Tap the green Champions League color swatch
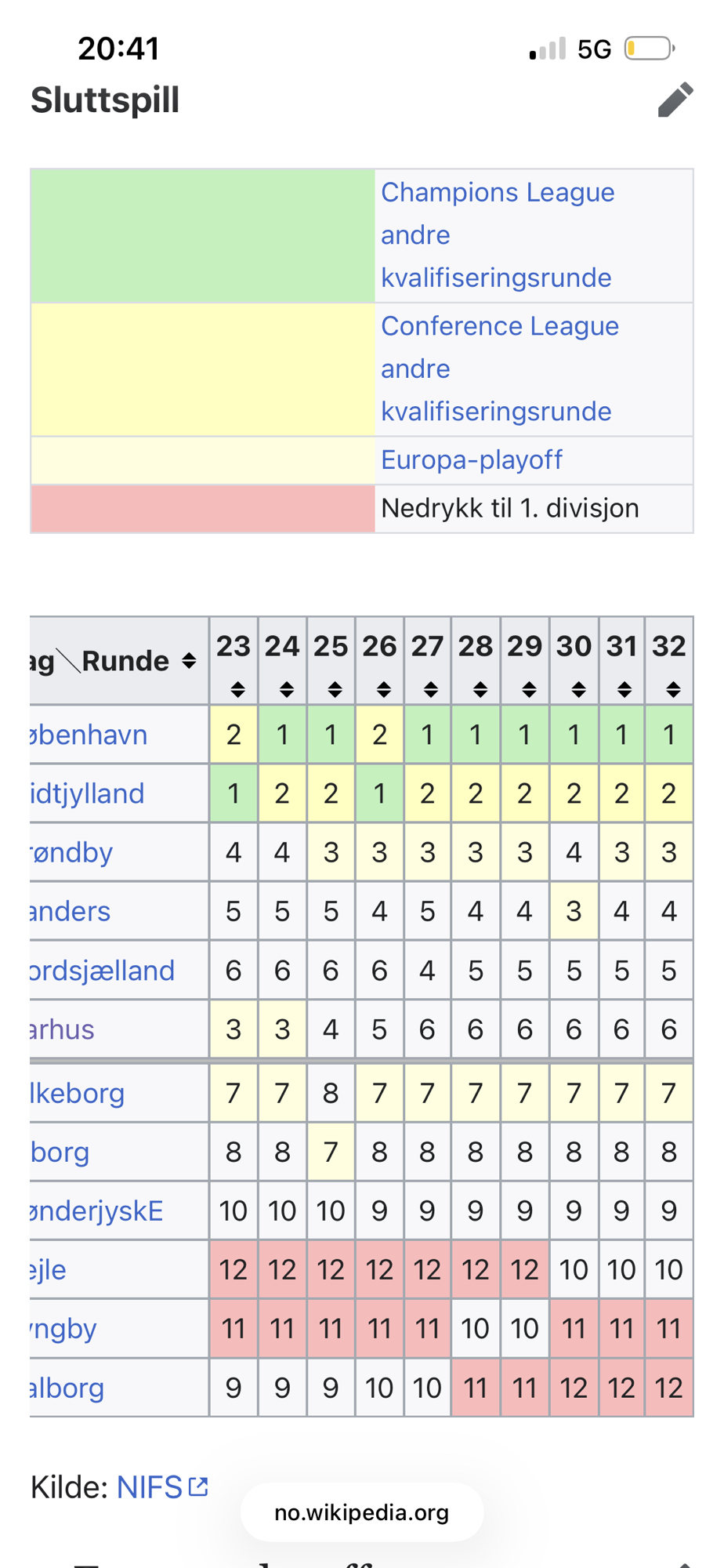 (x=202, y=236)
